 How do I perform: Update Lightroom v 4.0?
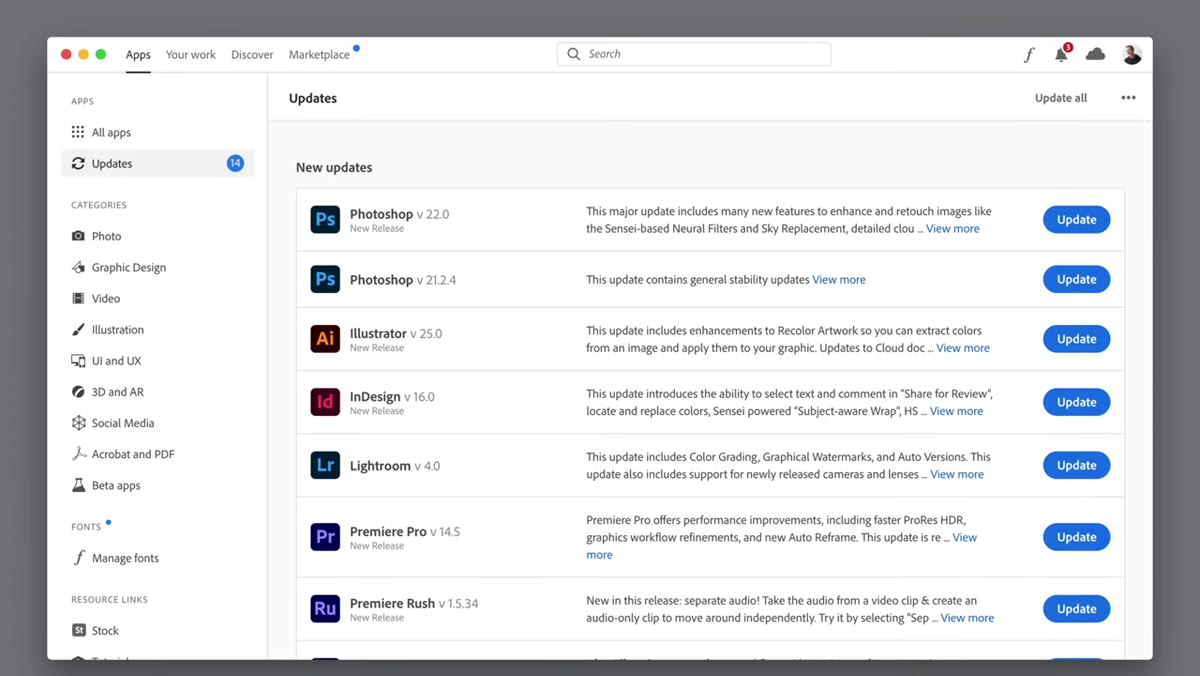coord(1076,465)
